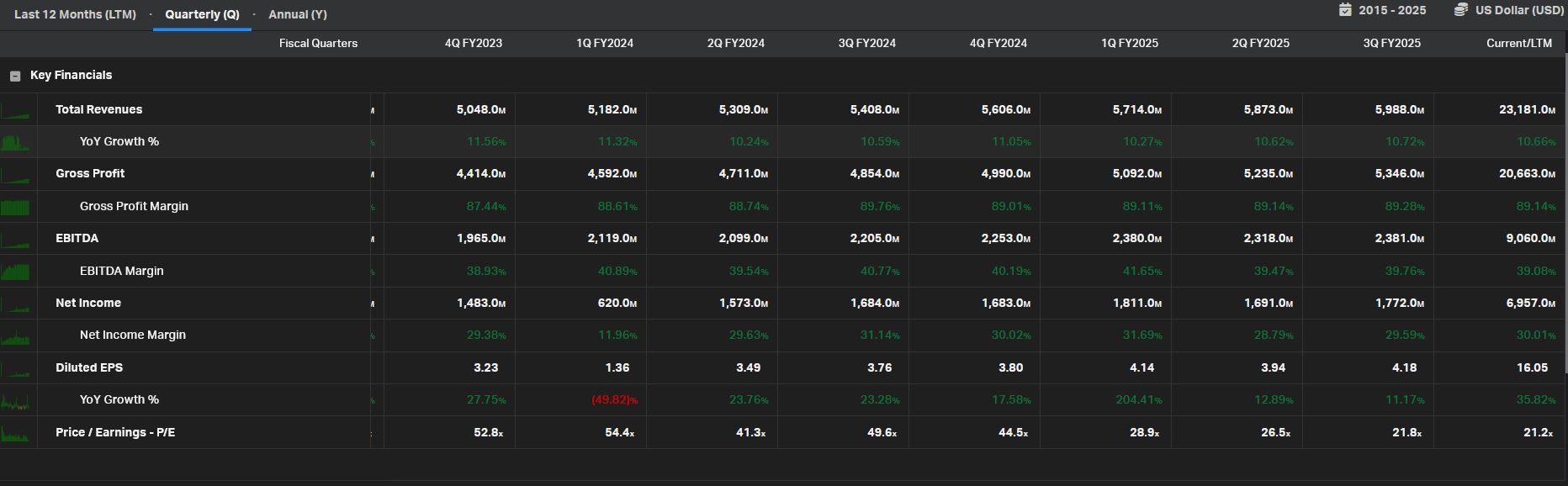
Task: Click the 3Q FY2024 column header
Action: [867, 43]
